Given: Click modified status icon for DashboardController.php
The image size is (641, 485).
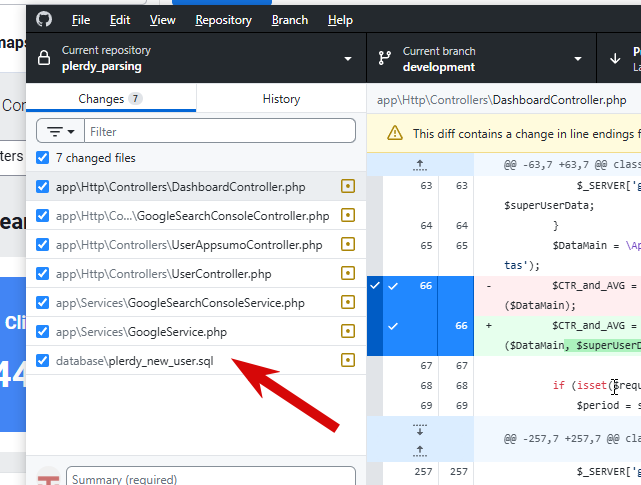Looking at the screenshot, I should click(348, 186).
